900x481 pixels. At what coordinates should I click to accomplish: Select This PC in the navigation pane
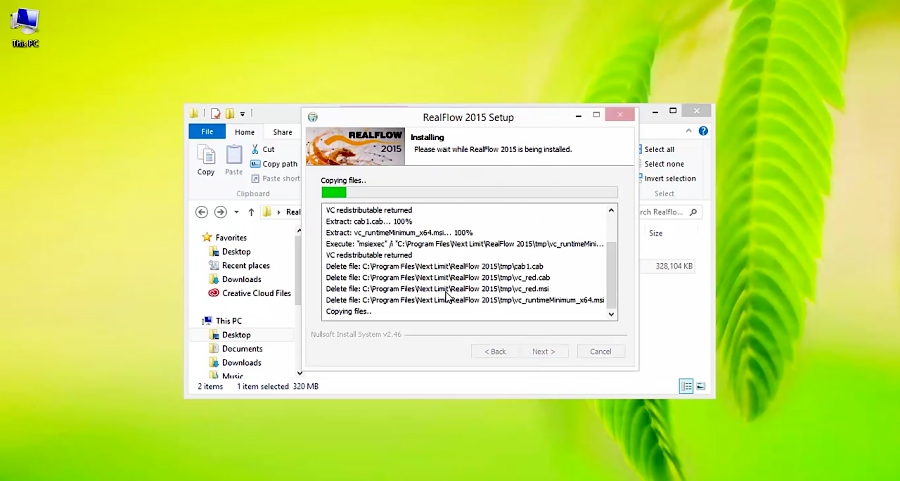coord(222,321)
